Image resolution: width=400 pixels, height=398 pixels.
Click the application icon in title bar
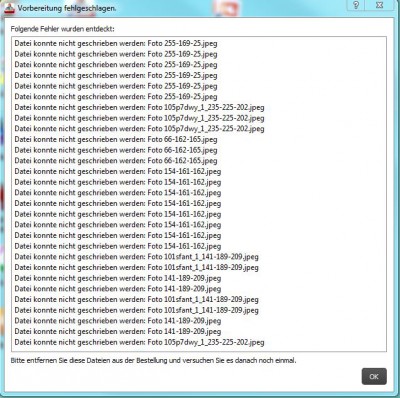click(x=10, y=8)
